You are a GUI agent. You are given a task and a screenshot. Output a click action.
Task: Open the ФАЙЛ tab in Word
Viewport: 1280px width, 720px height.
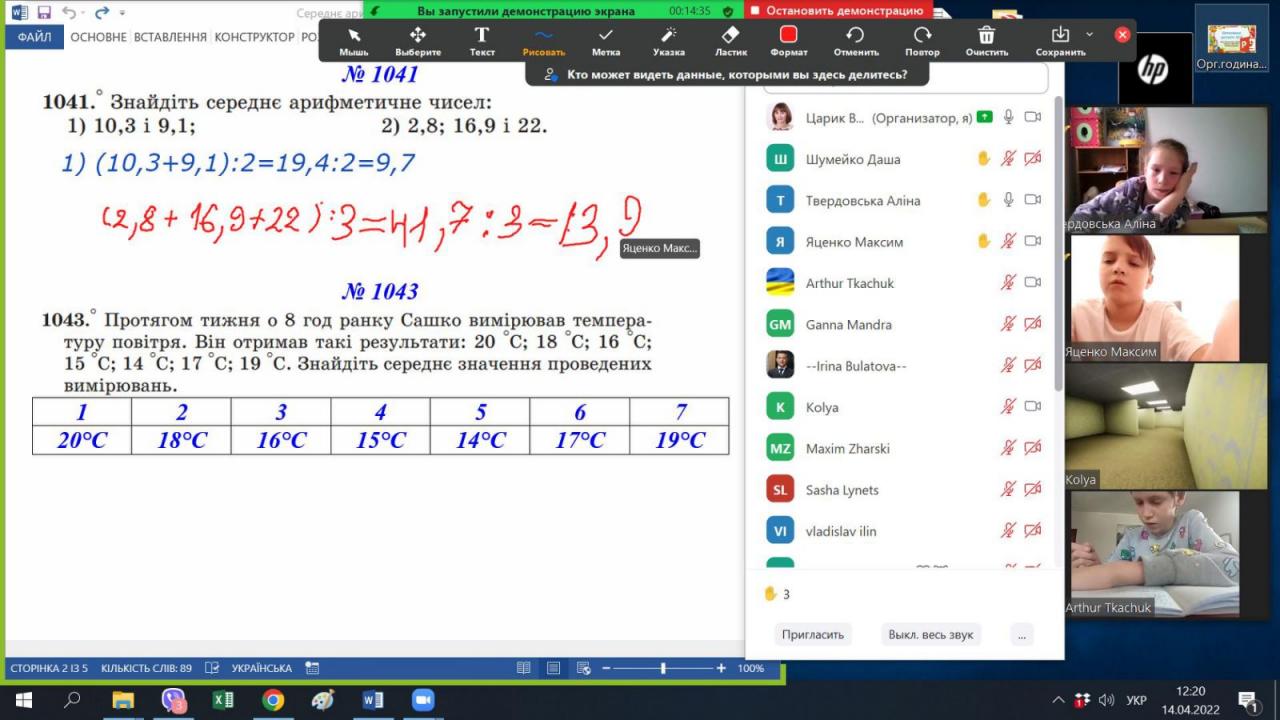tap(34, 37)
